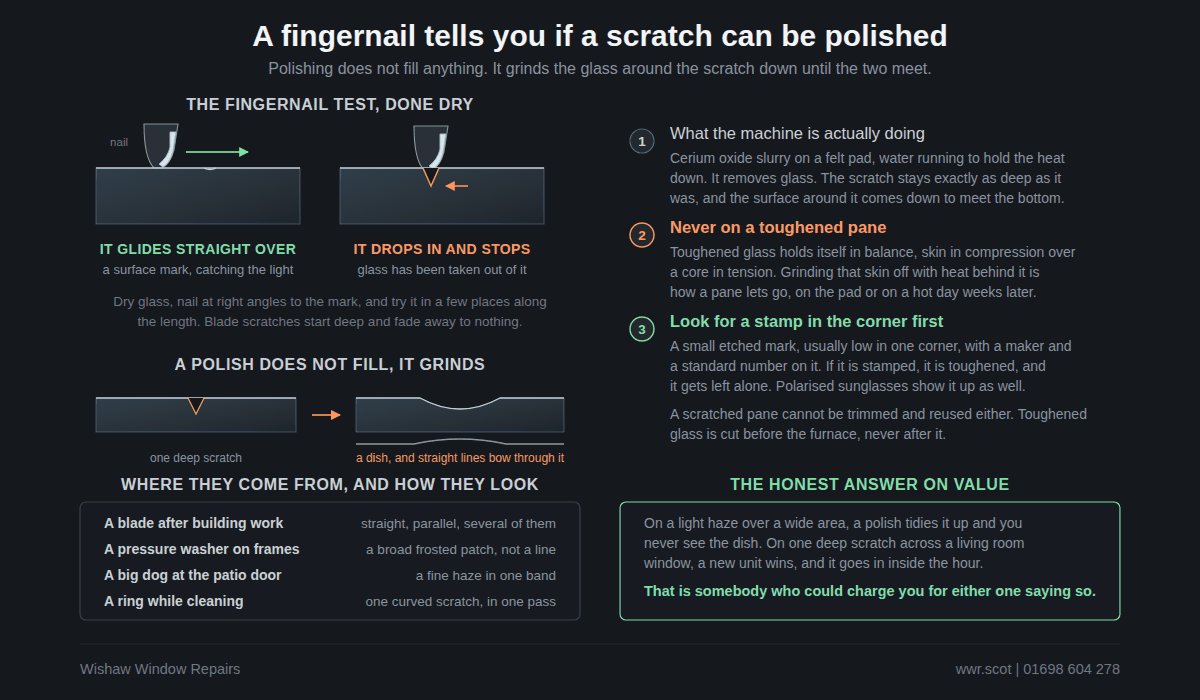Click 'A pressure washer on frames' row
The height and width of the screenshot is (700, 1200).
330,549
